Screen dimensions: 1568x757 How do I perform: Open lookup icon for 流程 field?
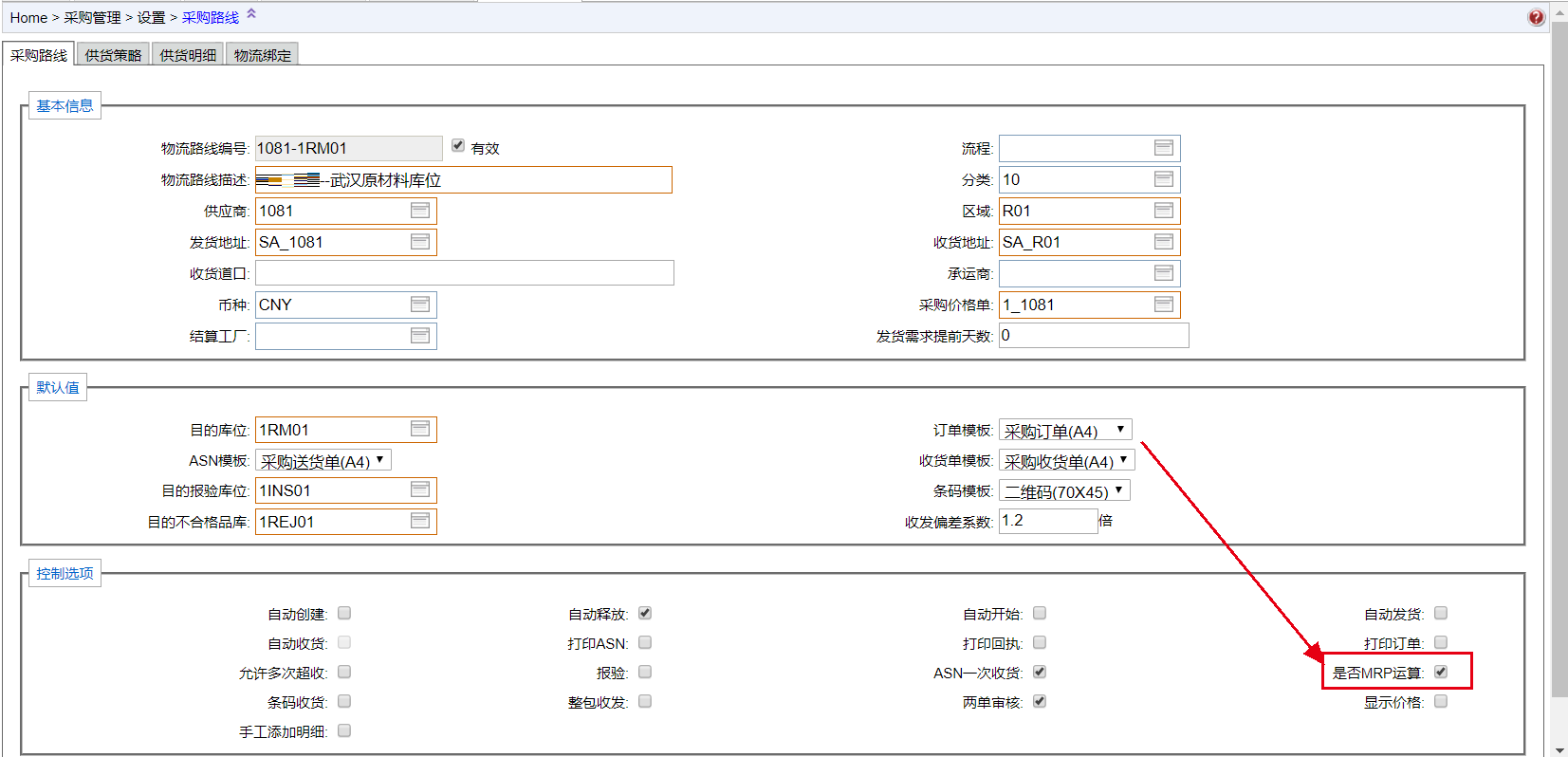click(x=1164, y=148)
